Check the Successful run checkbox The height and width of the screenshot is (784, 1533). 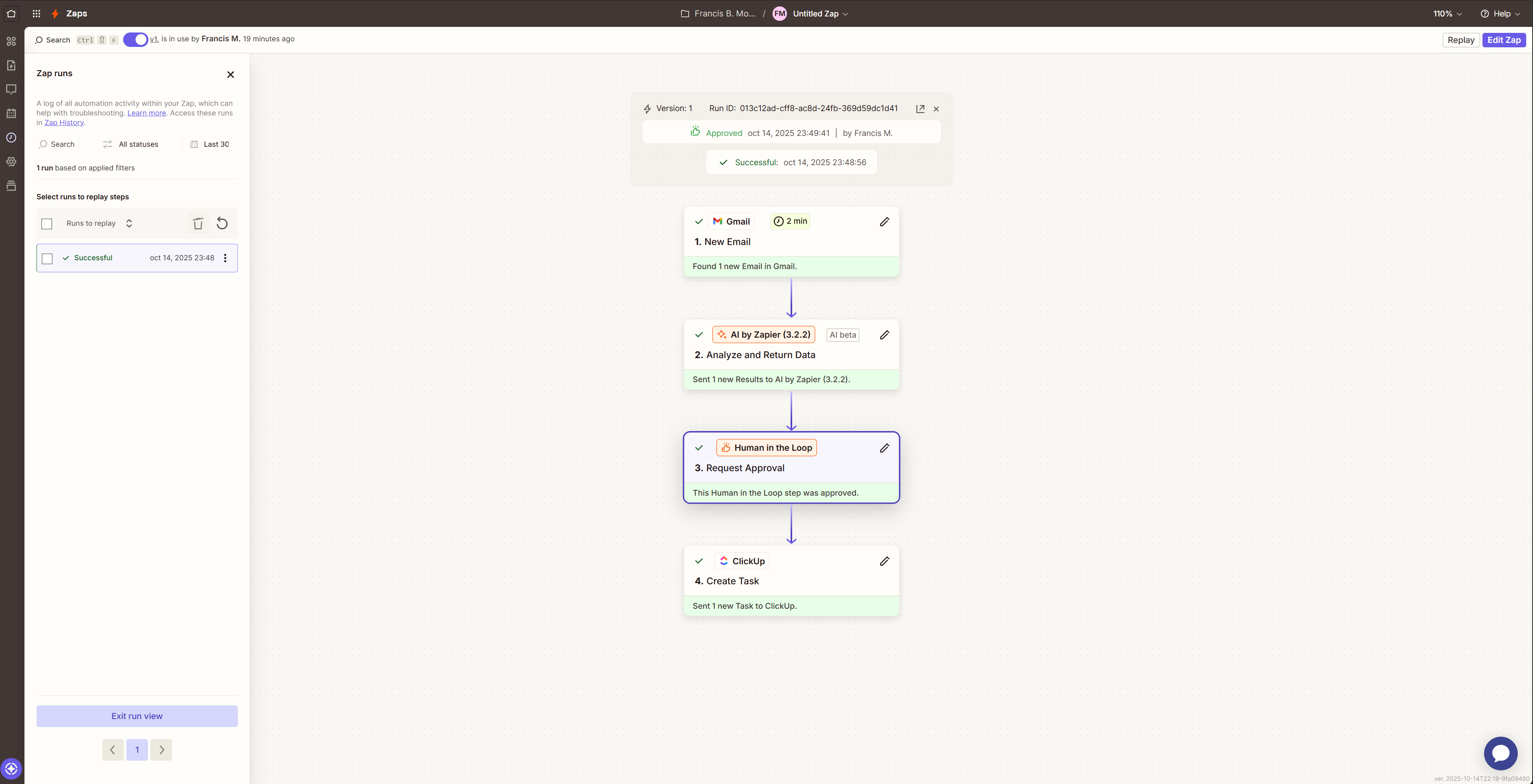coord(48,258)
